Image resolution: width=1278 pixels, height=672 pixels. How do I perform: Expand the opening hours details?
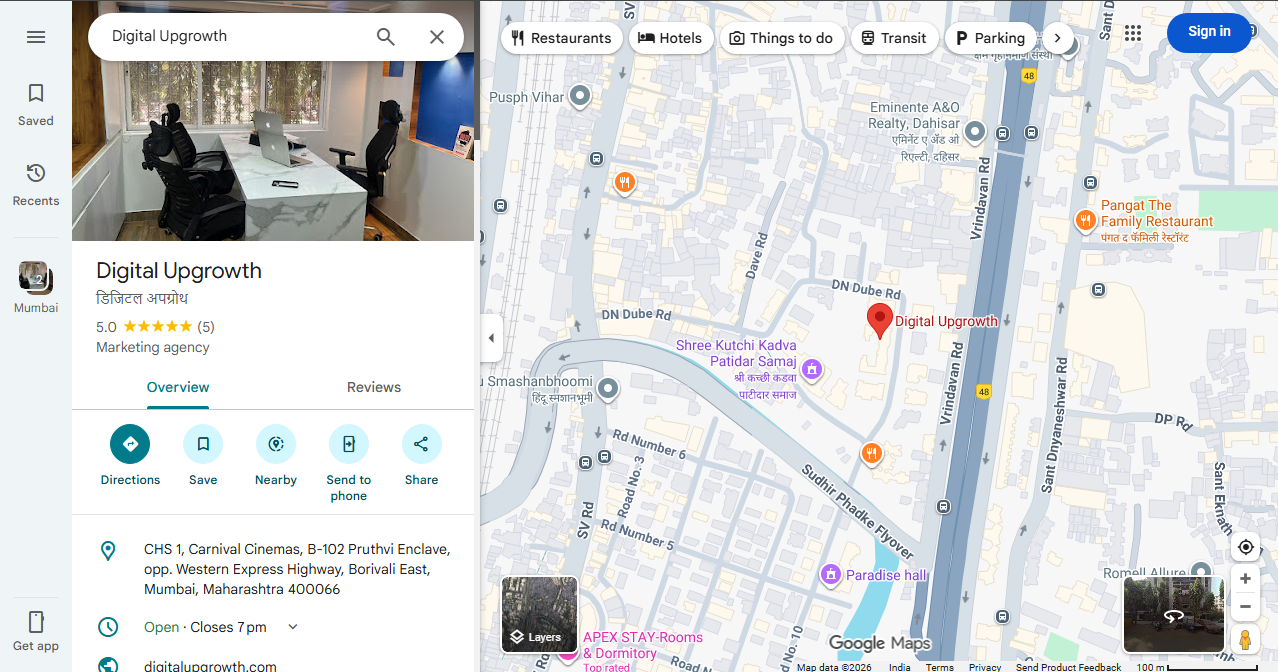pyautogui.click(x=292, y=626)
